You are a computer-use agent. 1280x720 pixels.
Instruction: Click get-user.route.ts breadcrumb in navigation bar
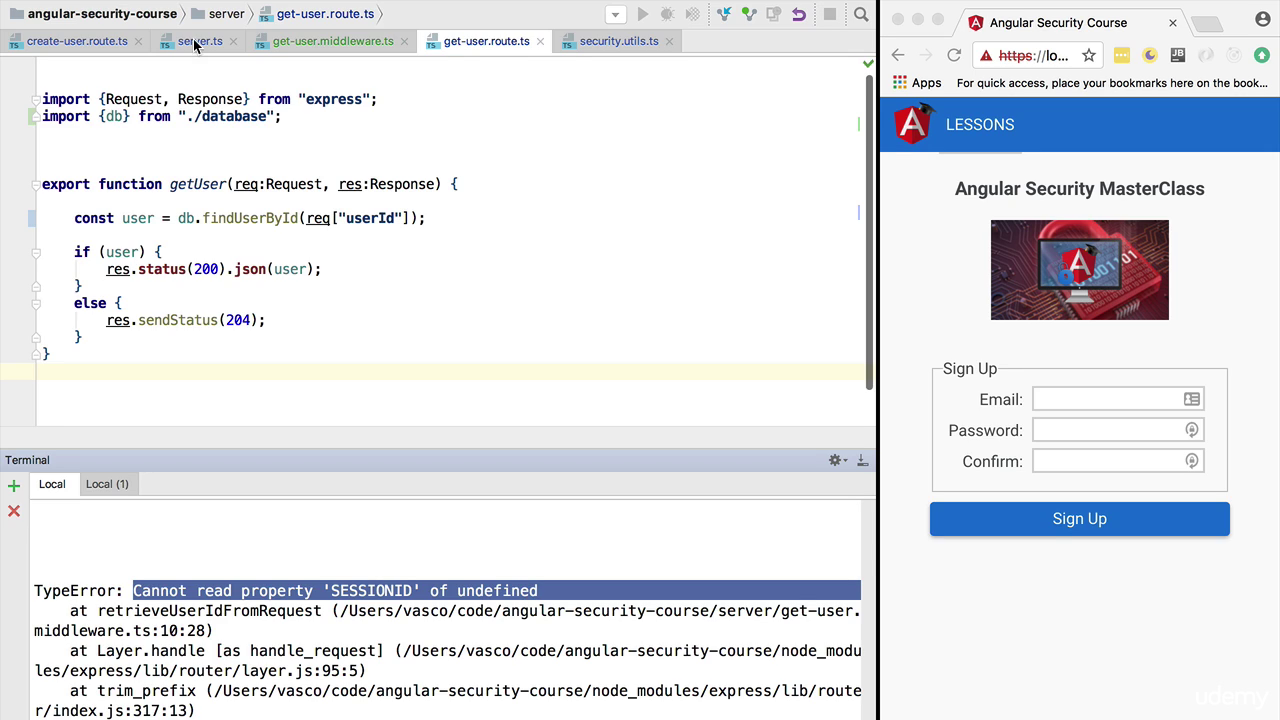click(x=317, y=14)
